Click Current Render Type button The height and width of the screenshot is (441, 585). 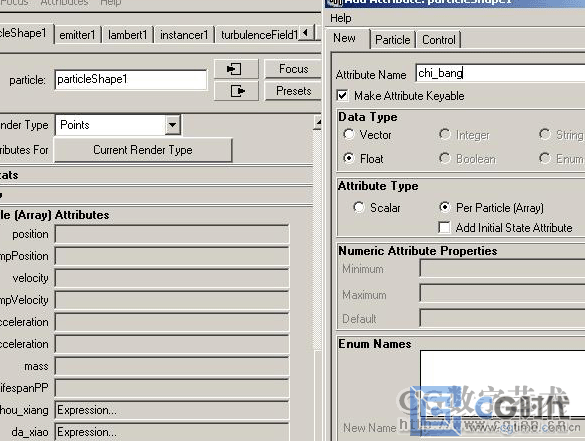pyautogui.click(x=143, y=150)
